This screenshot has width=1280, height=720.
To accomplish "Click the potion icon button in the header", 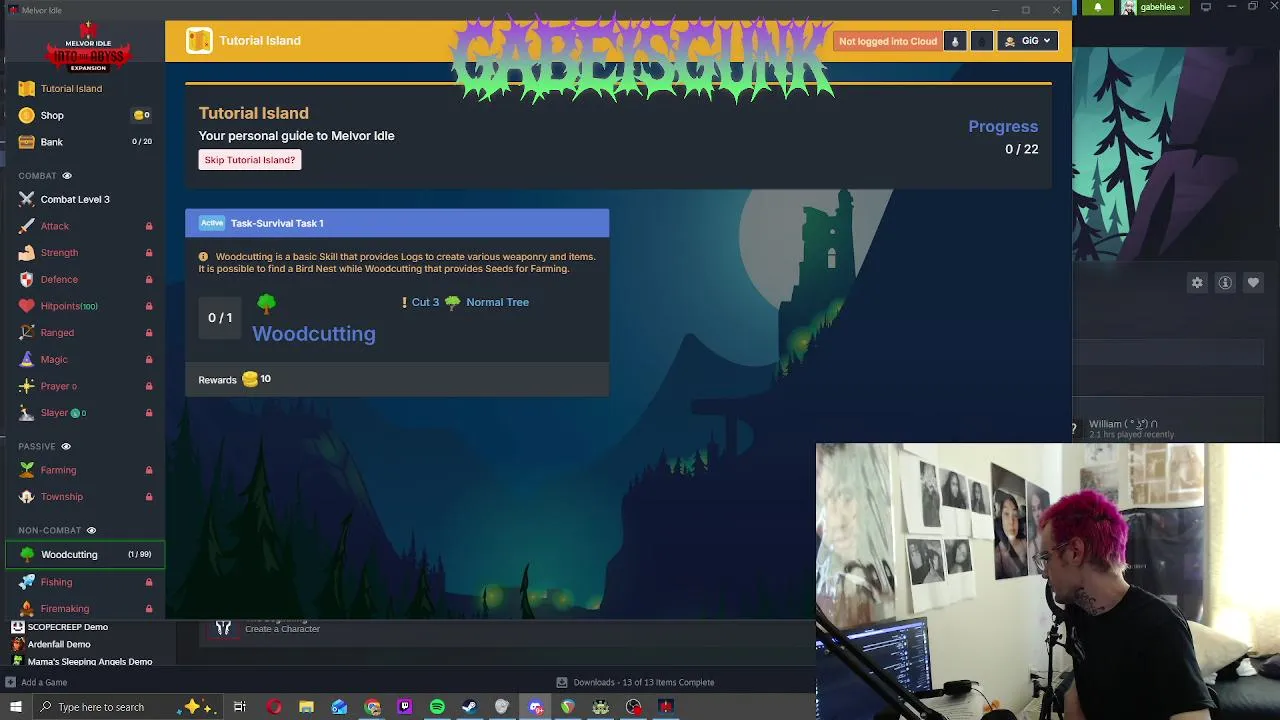I will point(955,41).
